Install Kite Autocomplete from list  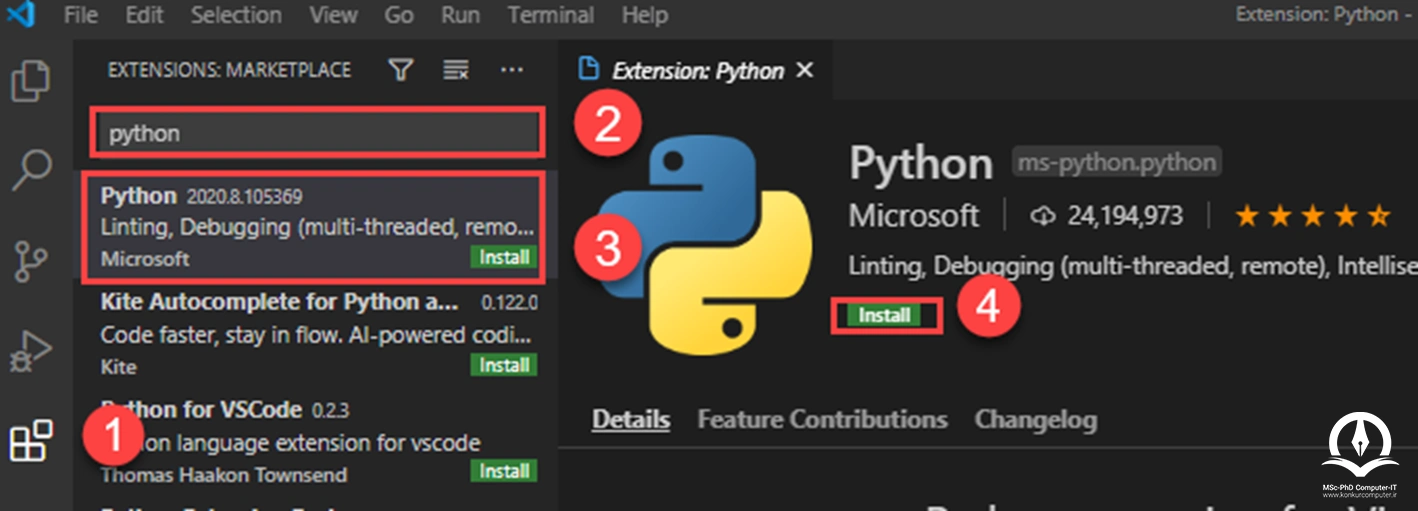pyautogui.click(x=504, y=365)
